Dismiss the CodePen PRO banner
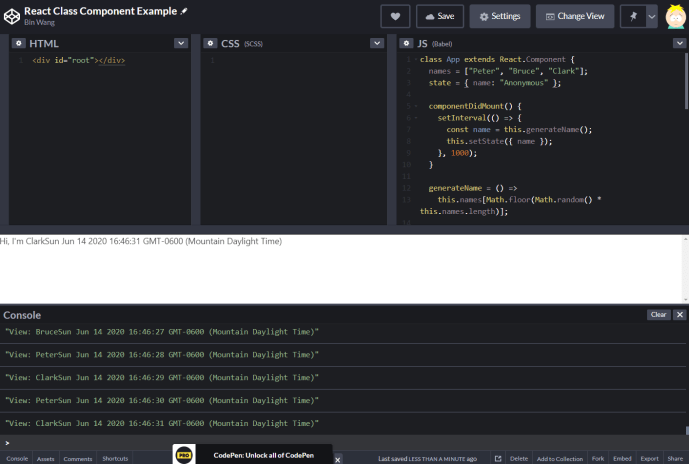The width and height of the screenshot is (689, 464). 337,460
